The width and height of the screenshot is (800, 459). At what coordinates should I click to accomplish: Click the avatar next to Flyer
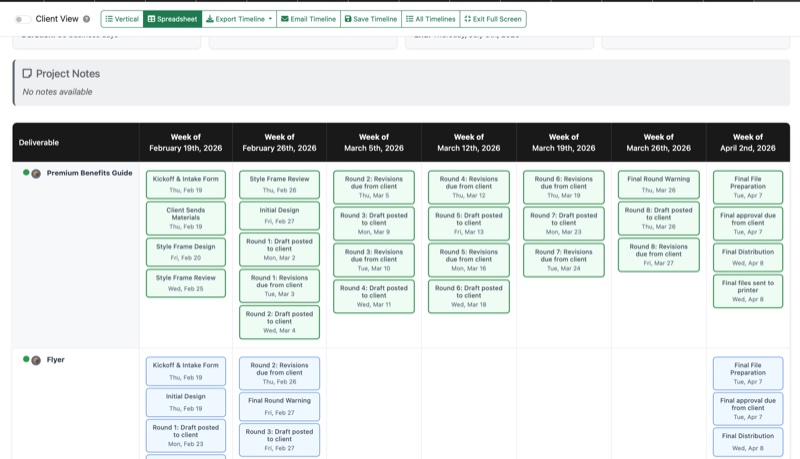coord(36,360)
